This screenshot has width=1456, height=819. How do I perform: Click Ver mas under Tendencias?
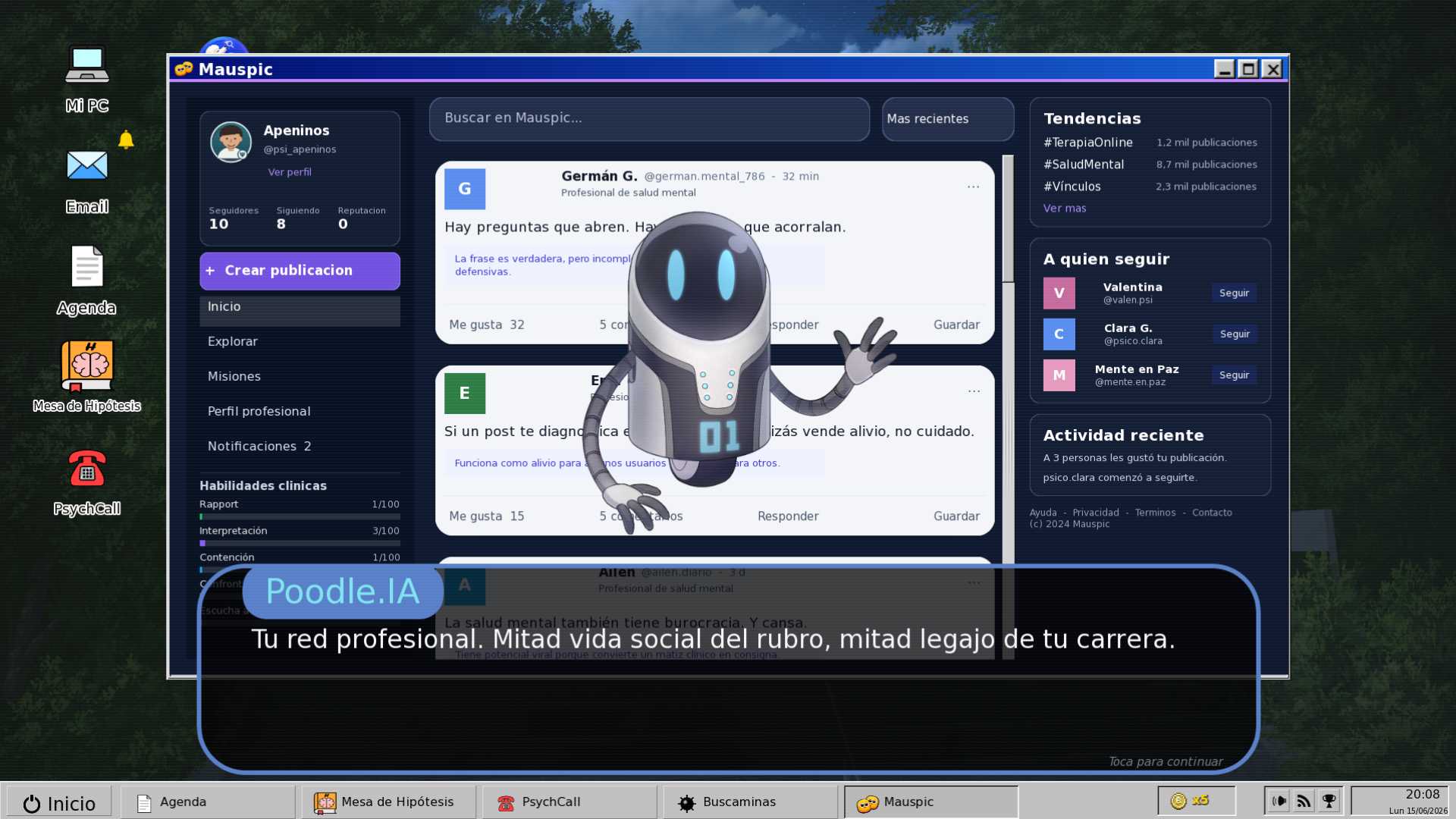tap(1065, 209)
